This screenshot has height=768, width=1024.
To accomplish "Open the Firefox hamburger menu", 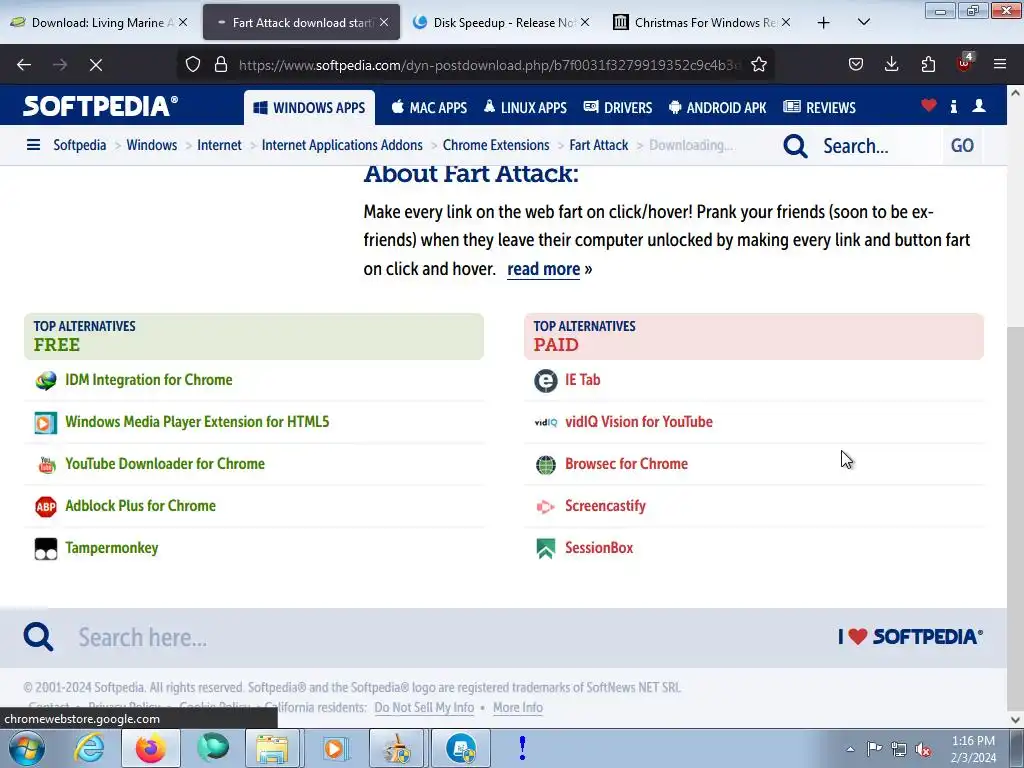I will coord(1000,65).
